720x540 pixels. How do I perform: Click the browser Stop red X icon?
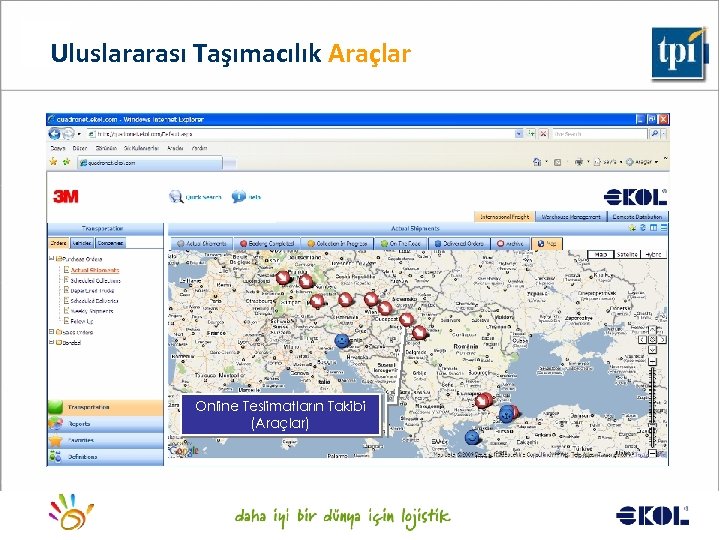pyautogui.click(x=543, y=134)
